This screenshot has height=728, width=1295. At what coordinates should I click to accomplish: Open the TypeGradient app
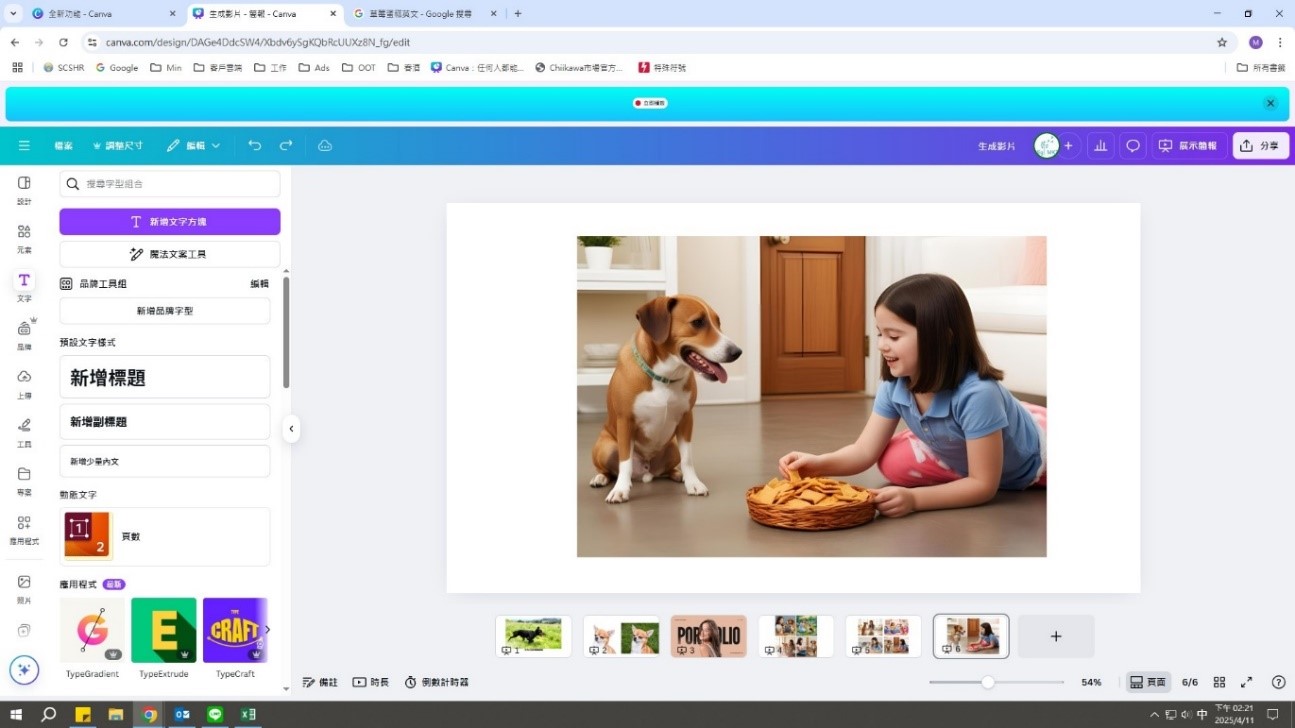[93, 630]
